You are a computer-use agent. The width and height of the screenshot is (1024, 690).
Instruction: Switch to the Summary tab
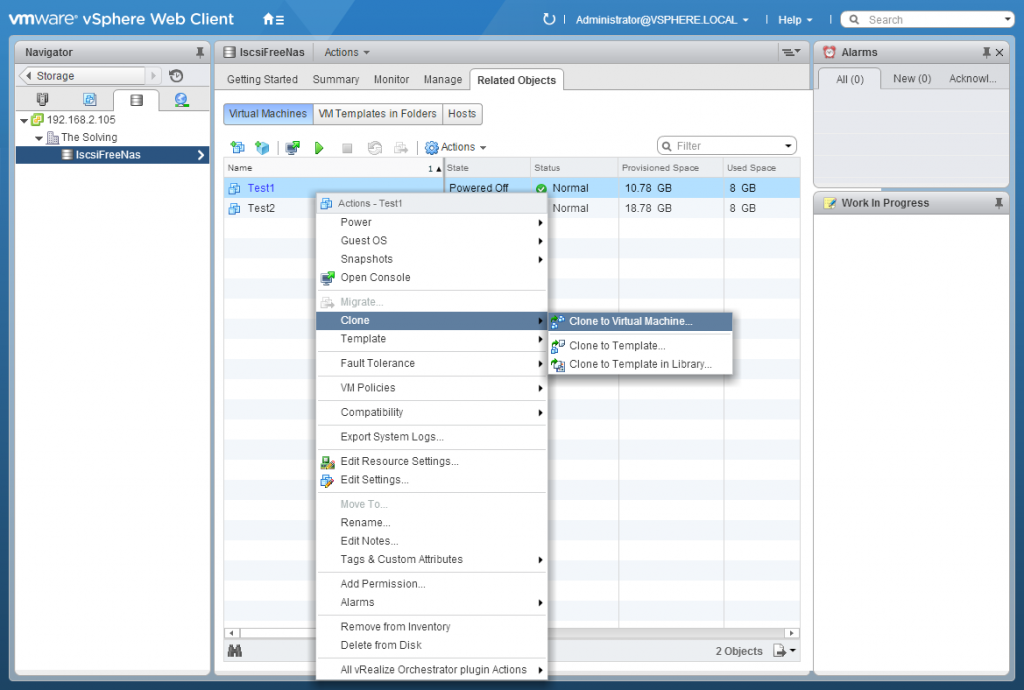point(335,80)
